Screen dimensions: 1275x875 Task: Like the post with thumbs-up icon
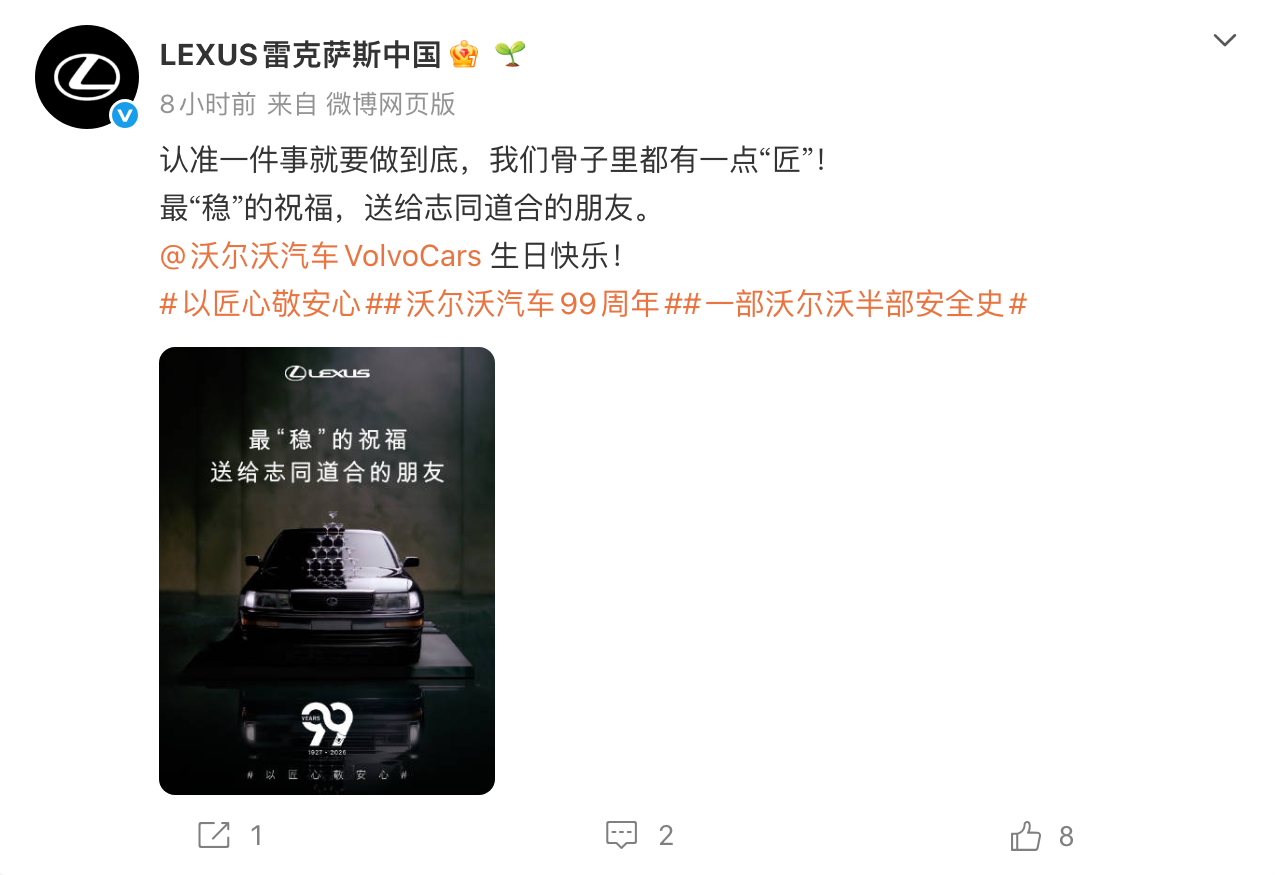1026,835
